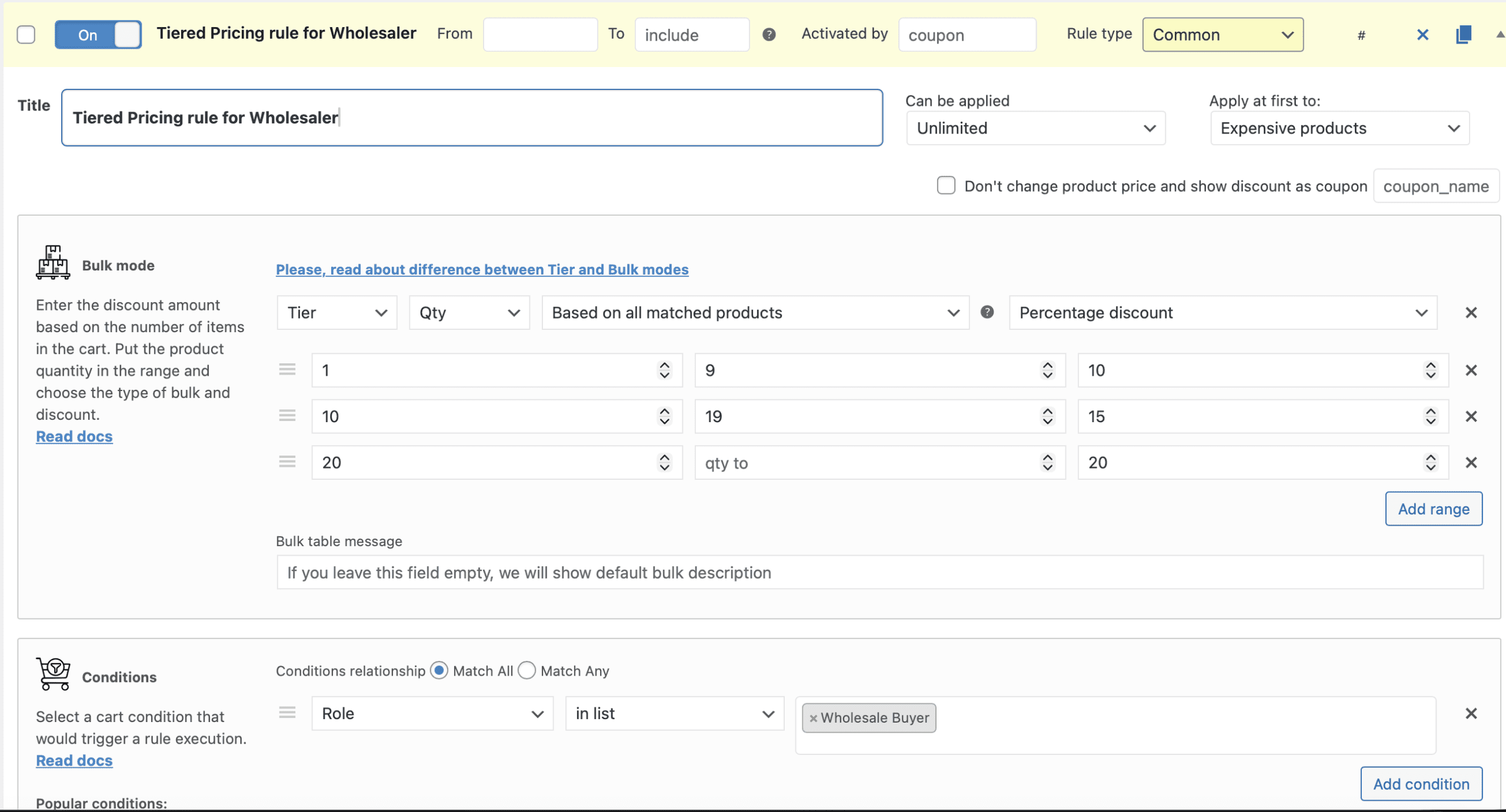
Task: Open the Role condition type dropdown
Action: 432,713
